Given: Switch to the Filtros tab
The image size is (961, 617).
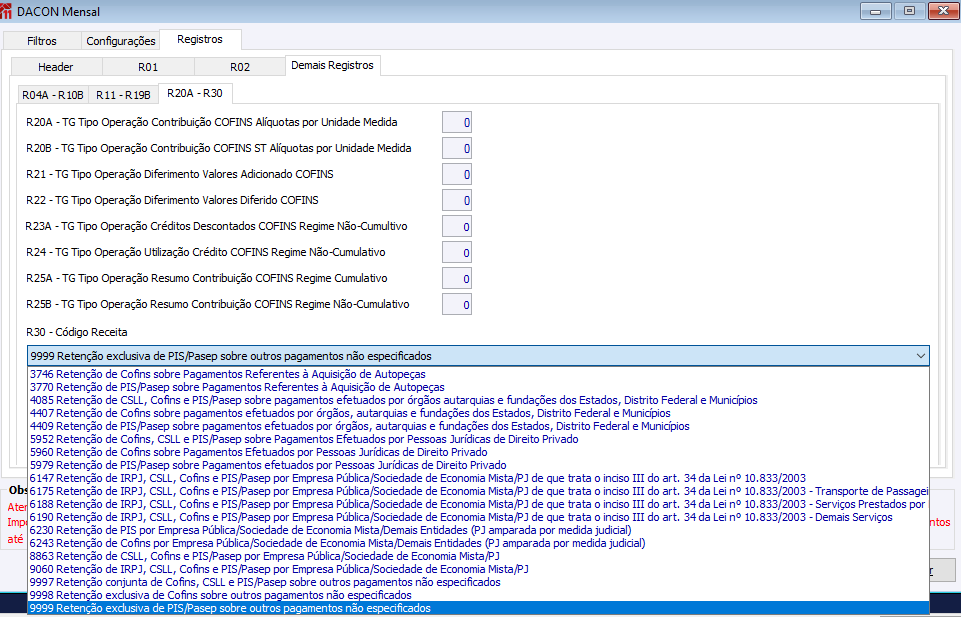Looking at the screenshot, I should (x=42, y=41).
